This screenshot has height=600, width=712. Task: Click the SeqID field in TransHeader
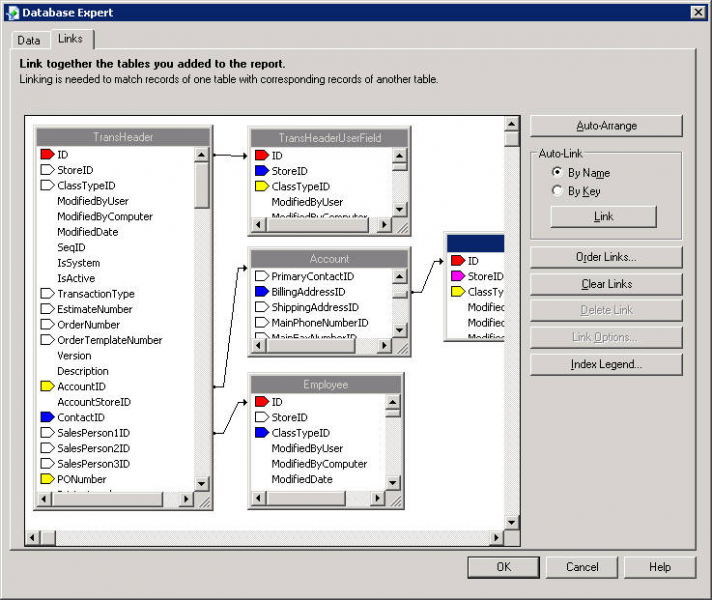(x=71, y=247)
